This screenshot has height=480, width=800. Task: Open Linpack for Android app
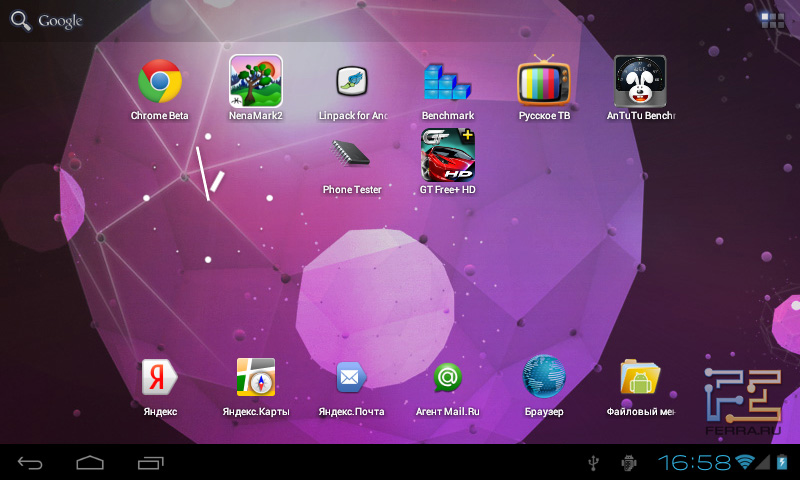point(352,82)
